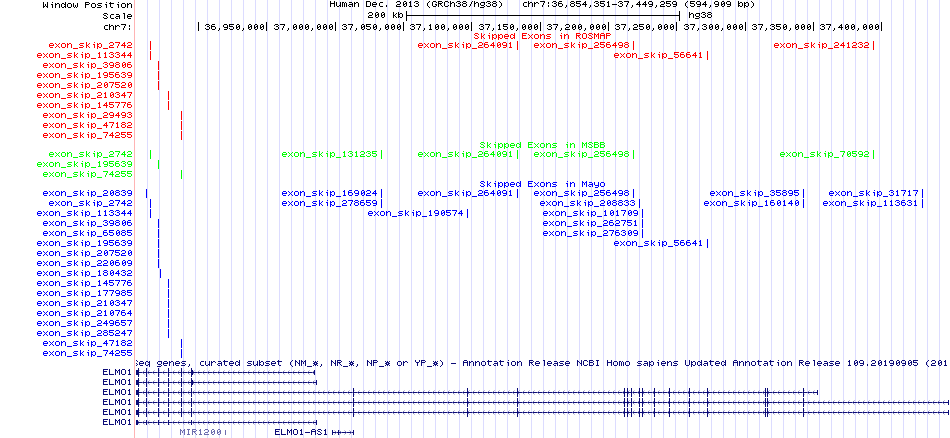Select the 'Skipped Exons in Mayo' track title
The width and height of the screenshot is (950, 438).
click(540, 184)
